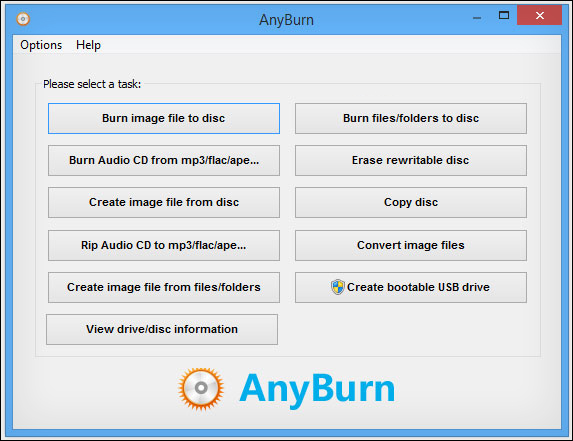Click the AnyBurn disc icon in title bar

pos(23,19)
